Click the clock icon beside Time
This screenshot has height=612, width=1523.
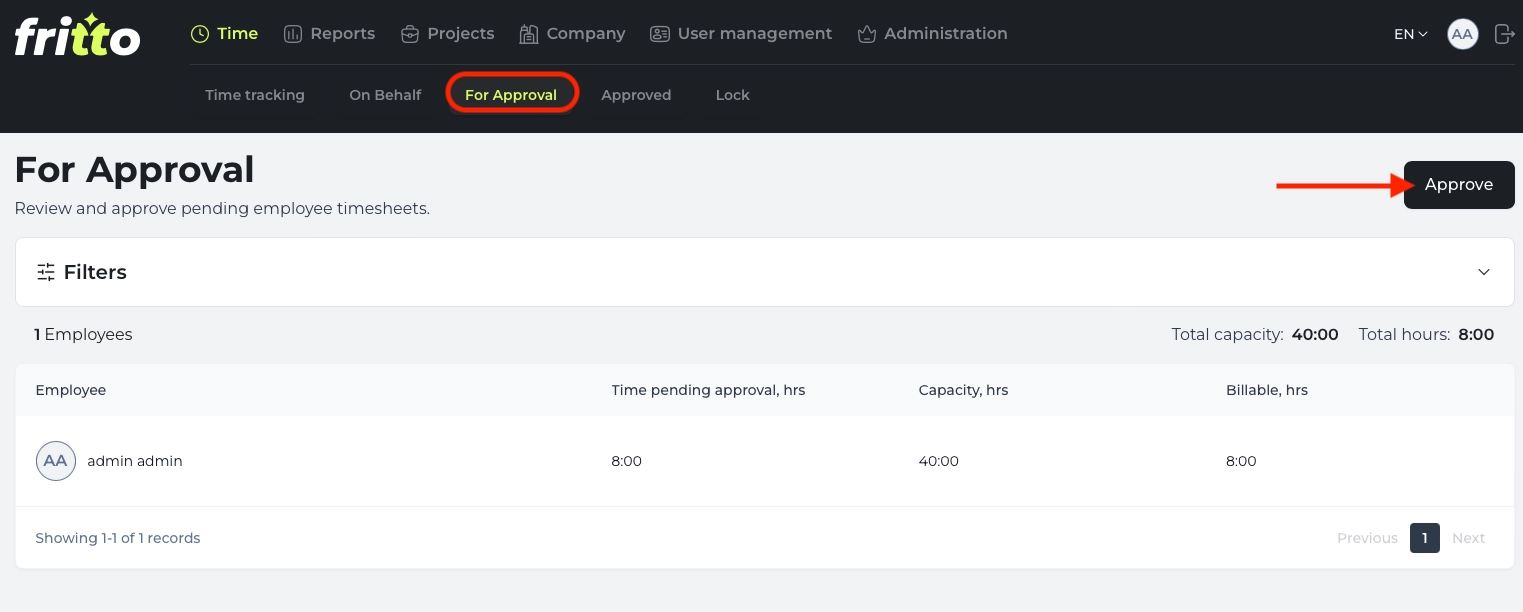point(200,34)
